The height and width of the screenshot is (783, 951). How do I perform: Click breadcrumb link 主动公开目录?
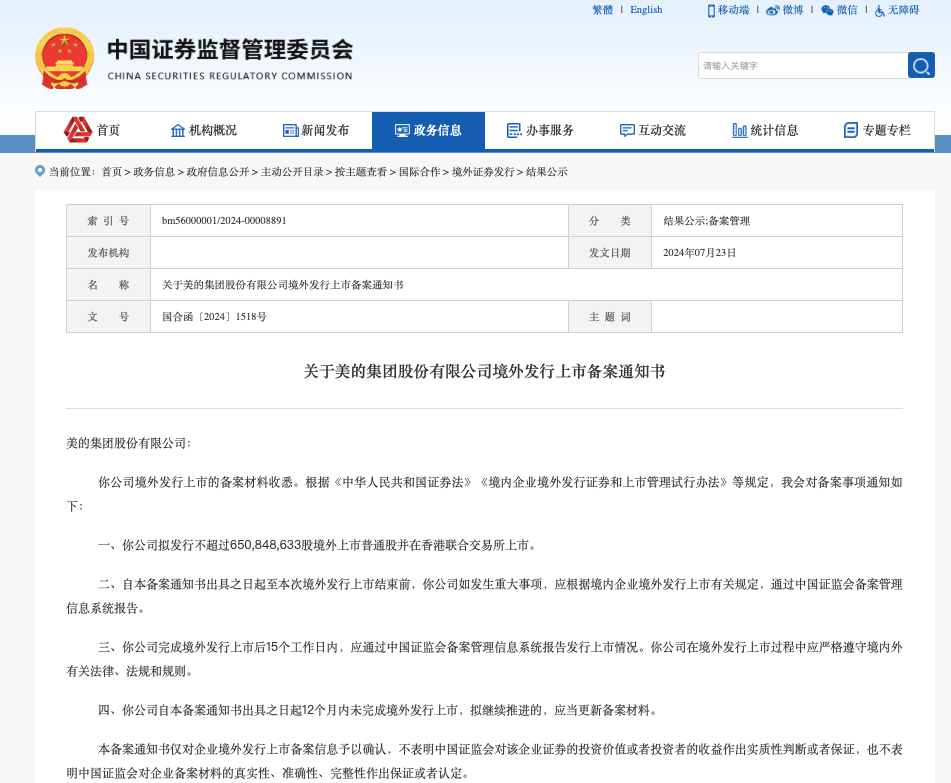tap(292, 172)
